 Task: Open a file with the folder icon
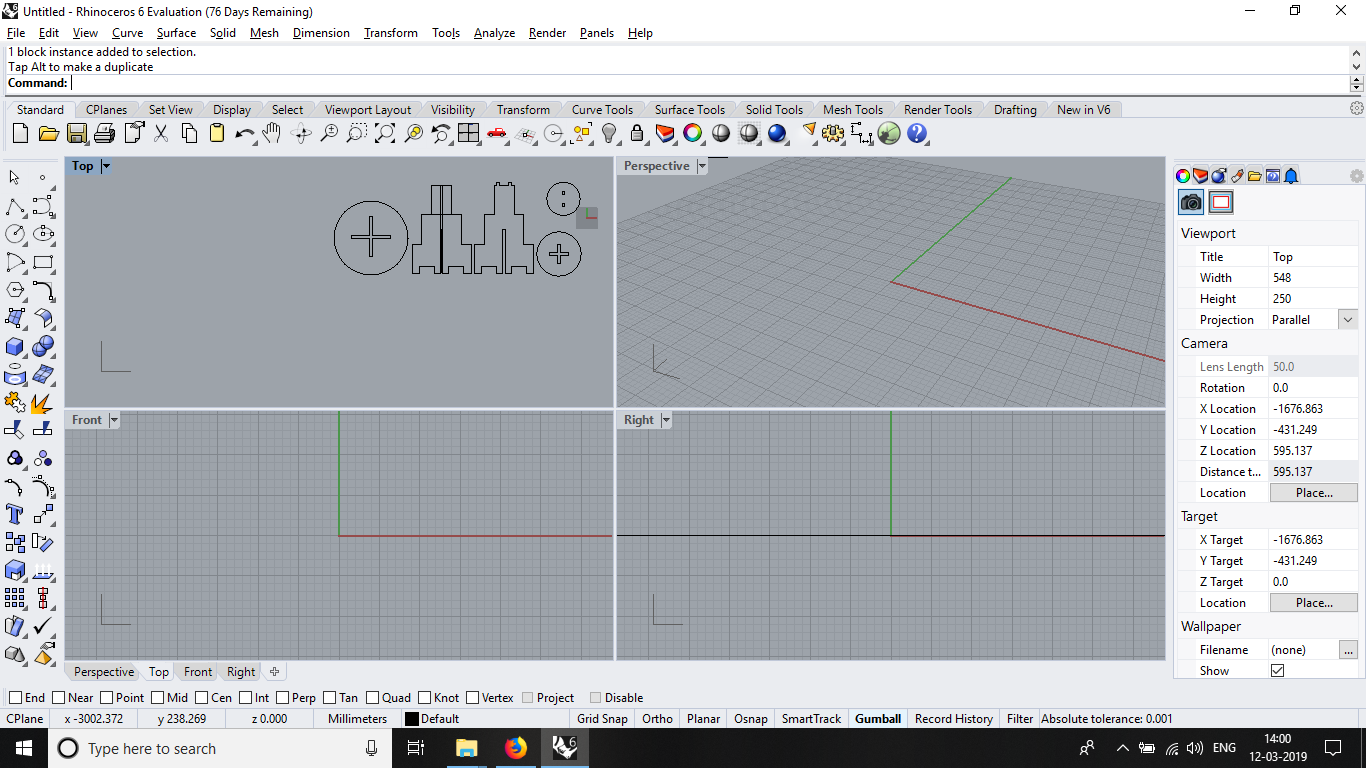point(48,133)
